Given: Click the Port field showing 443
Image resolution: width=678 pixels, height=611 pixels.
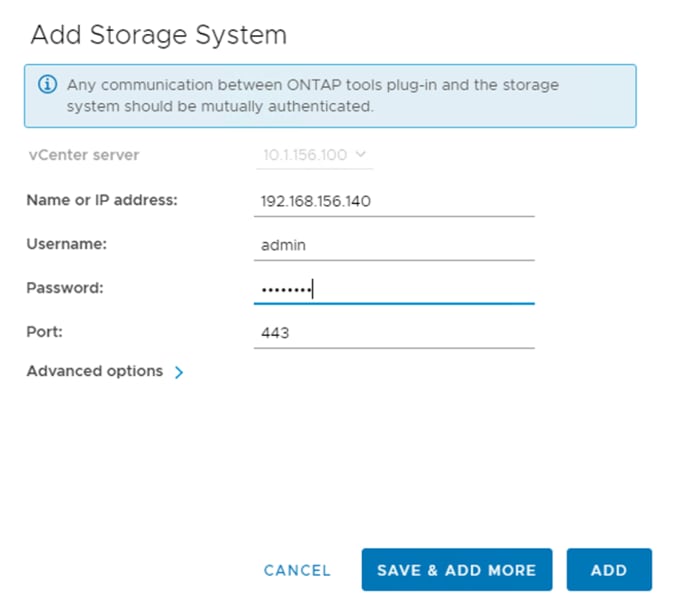Looking at the screenshot, I should click(x=394, y=333).
